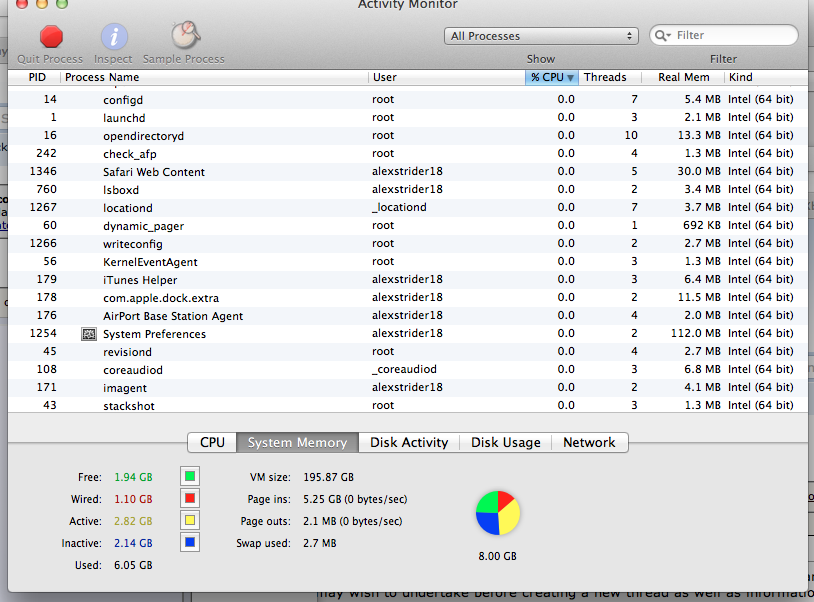Click the red Wired memory color swatch
Viewport: 814px width, 602px height.
click(x=190, y=499)
